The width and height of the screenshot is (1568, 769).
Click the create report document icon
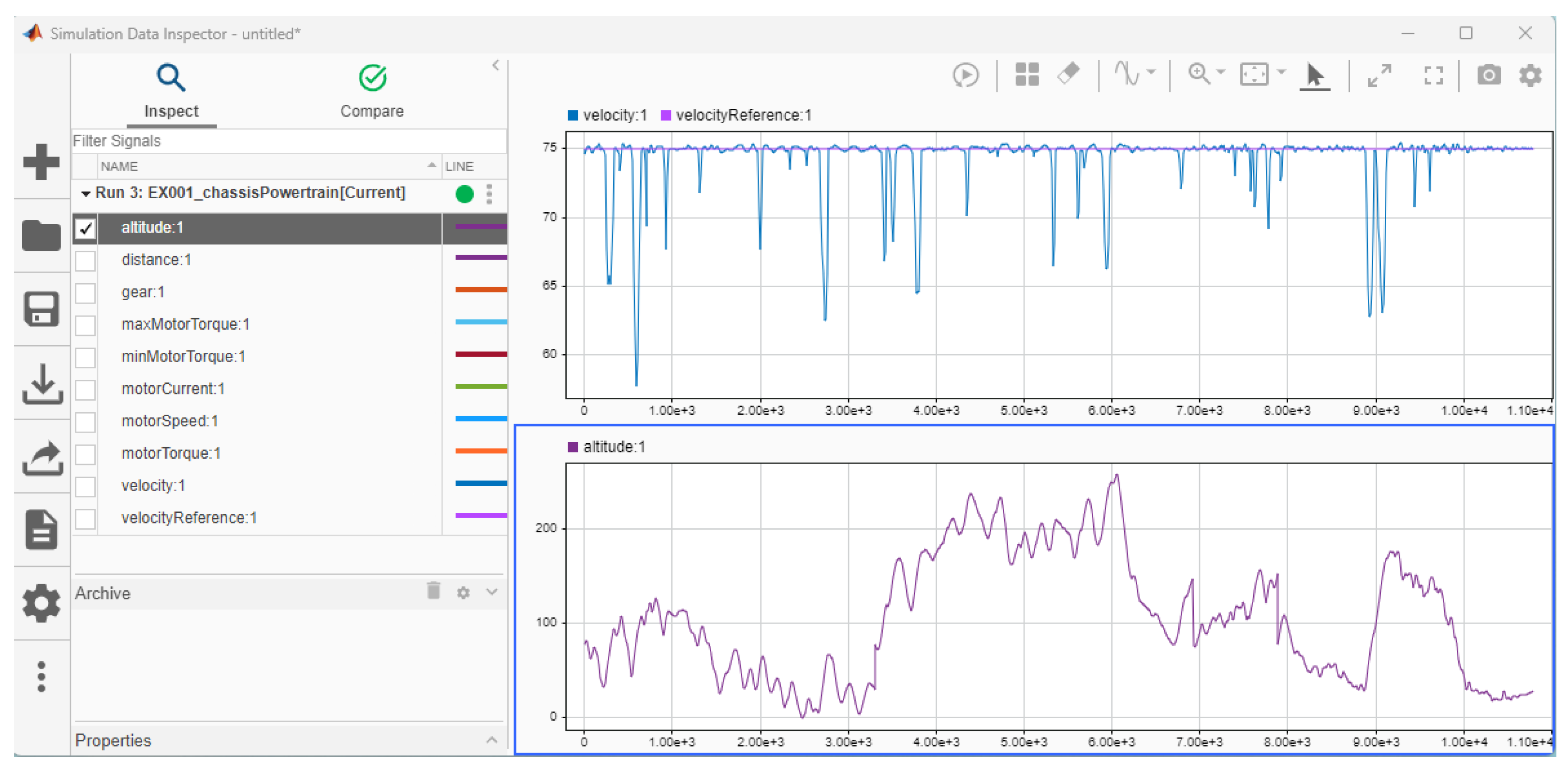tap(41, 531)
